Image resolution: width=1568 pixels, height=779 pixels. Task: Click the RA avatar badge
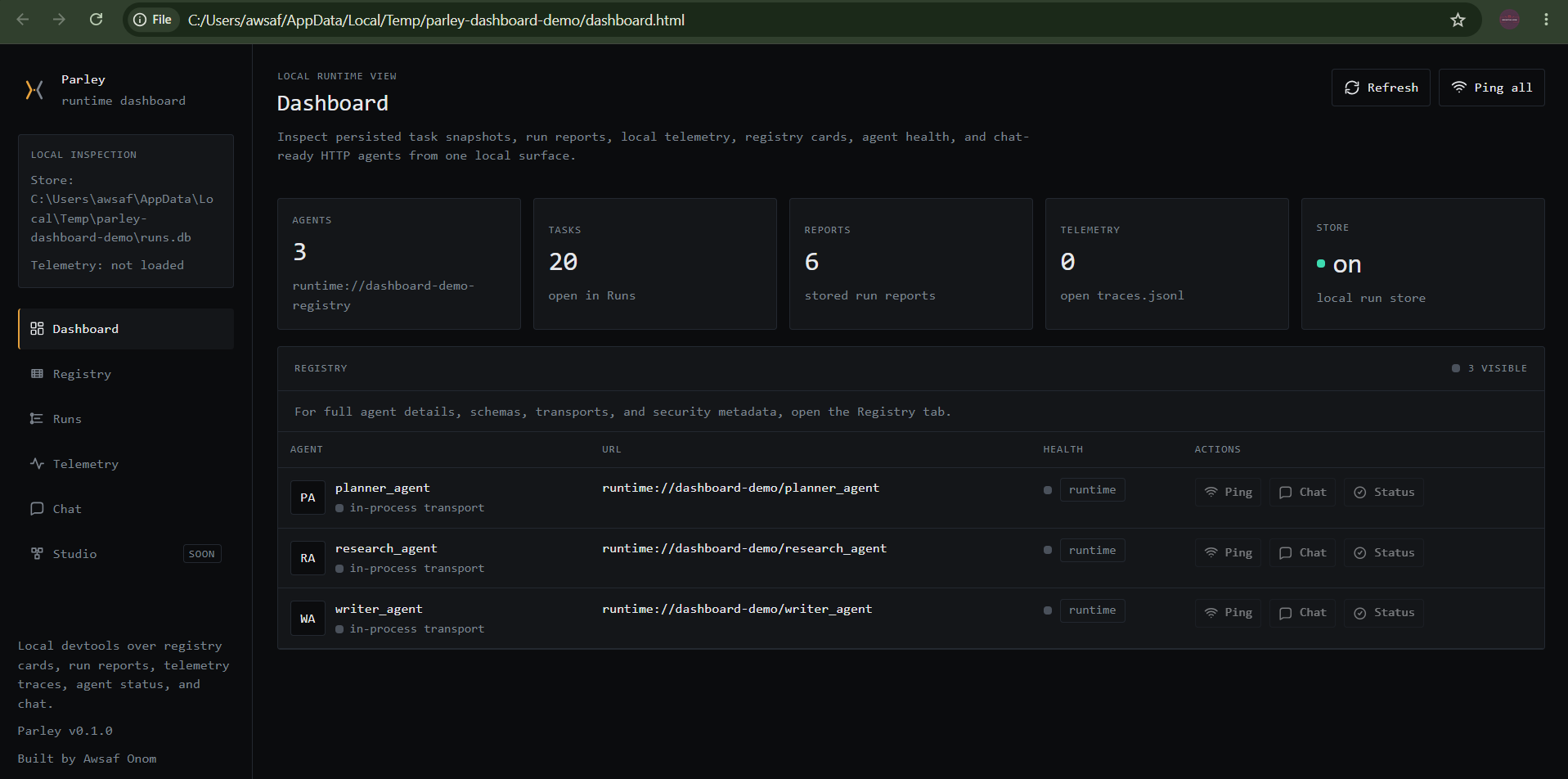pos(308,558)
